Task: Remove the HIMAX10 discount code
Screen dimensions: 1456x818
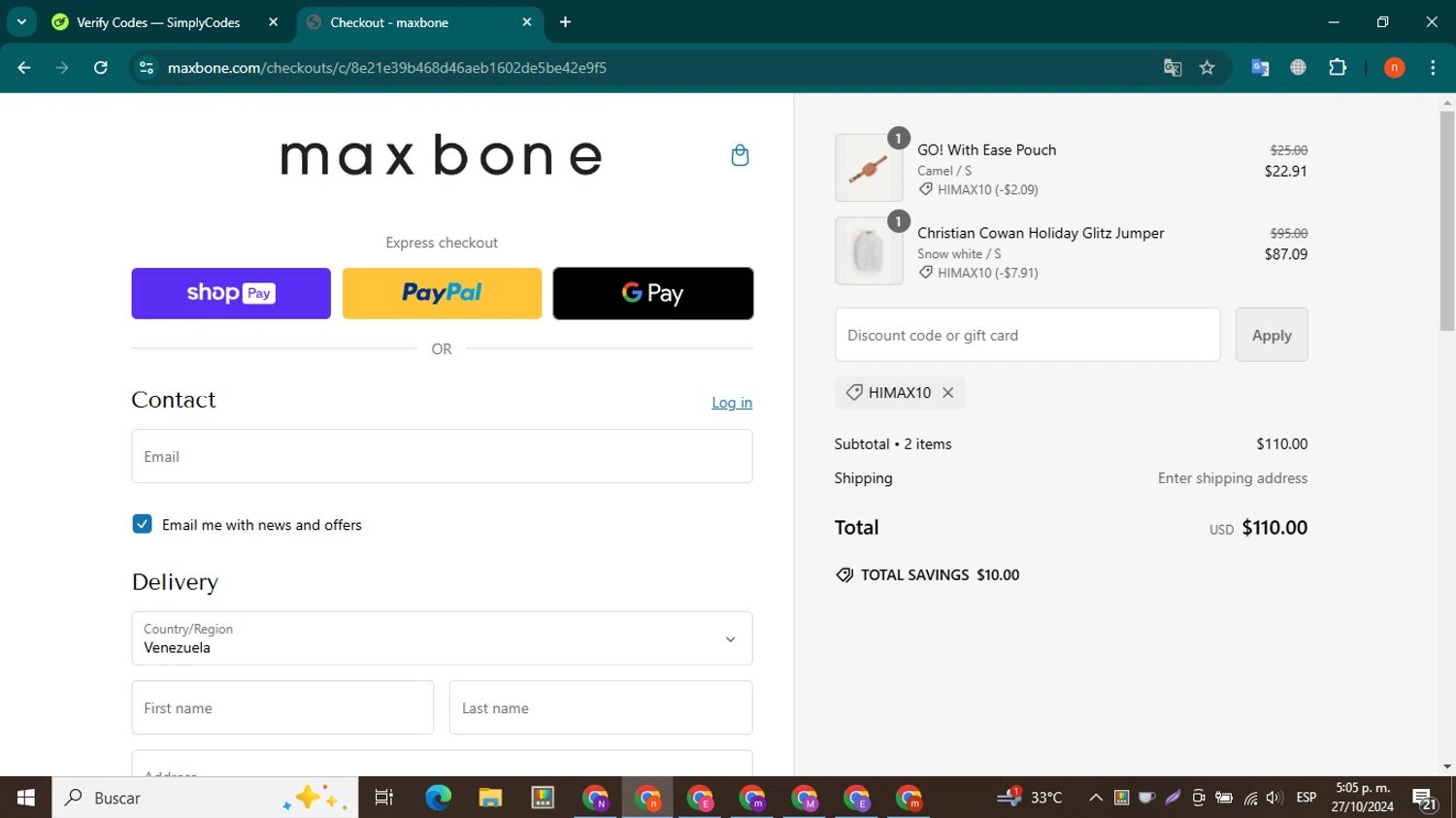Action: 948,393
